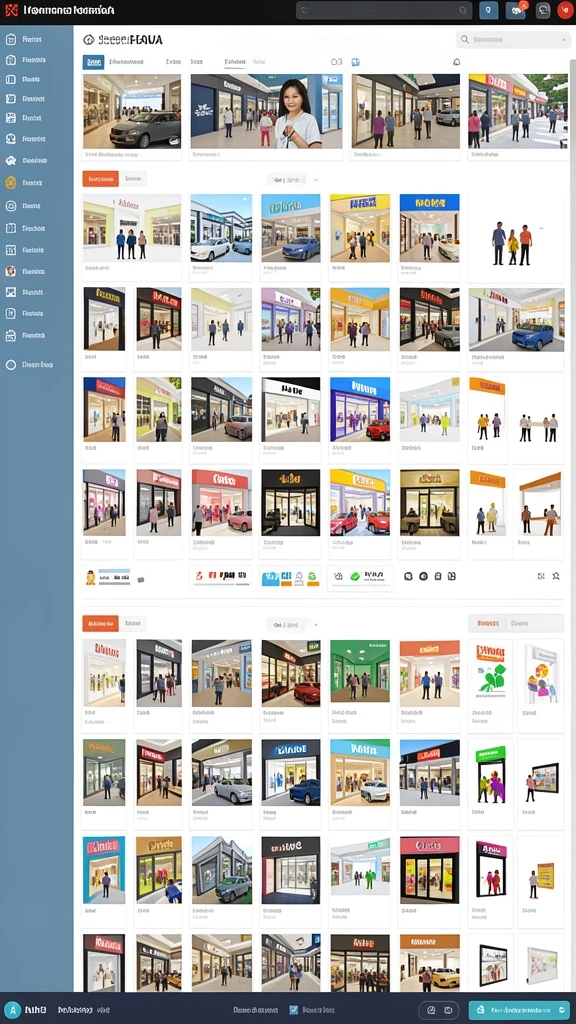Open featured image of woman in white shirt
Image resolution: width=576 pixels, height=1024 pixels.
point(266,112)
